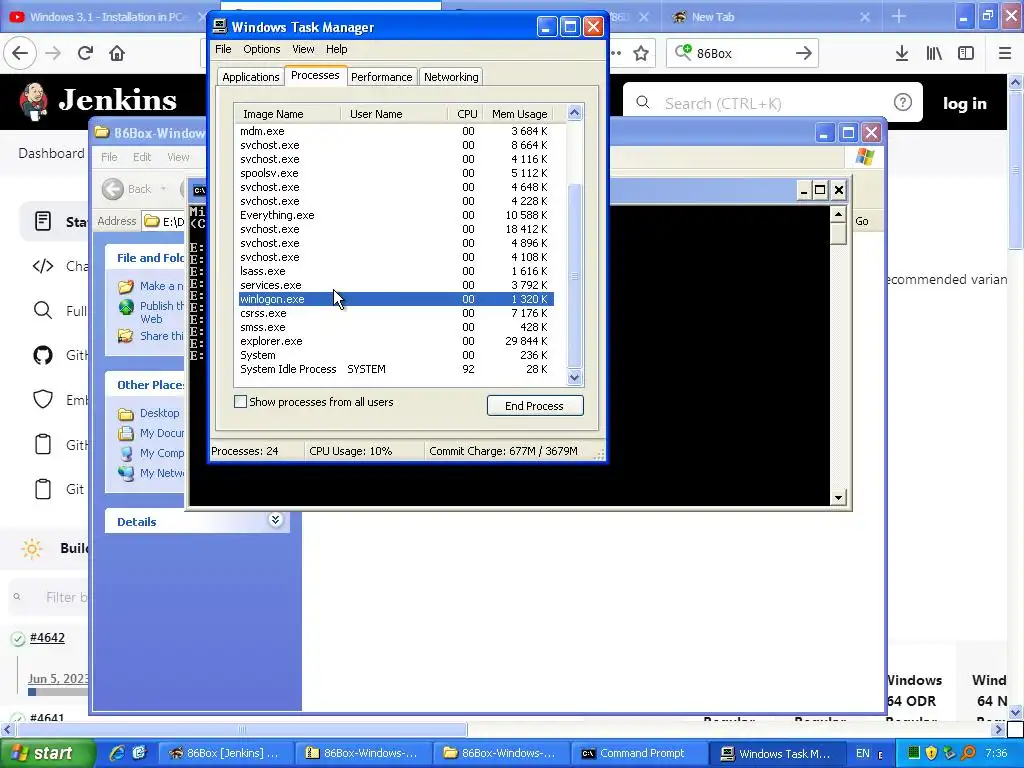Image resolution: width=1024 pixels, height=768 pixels.
Task: Switch to the Performance tab
Action: (381, 77)
